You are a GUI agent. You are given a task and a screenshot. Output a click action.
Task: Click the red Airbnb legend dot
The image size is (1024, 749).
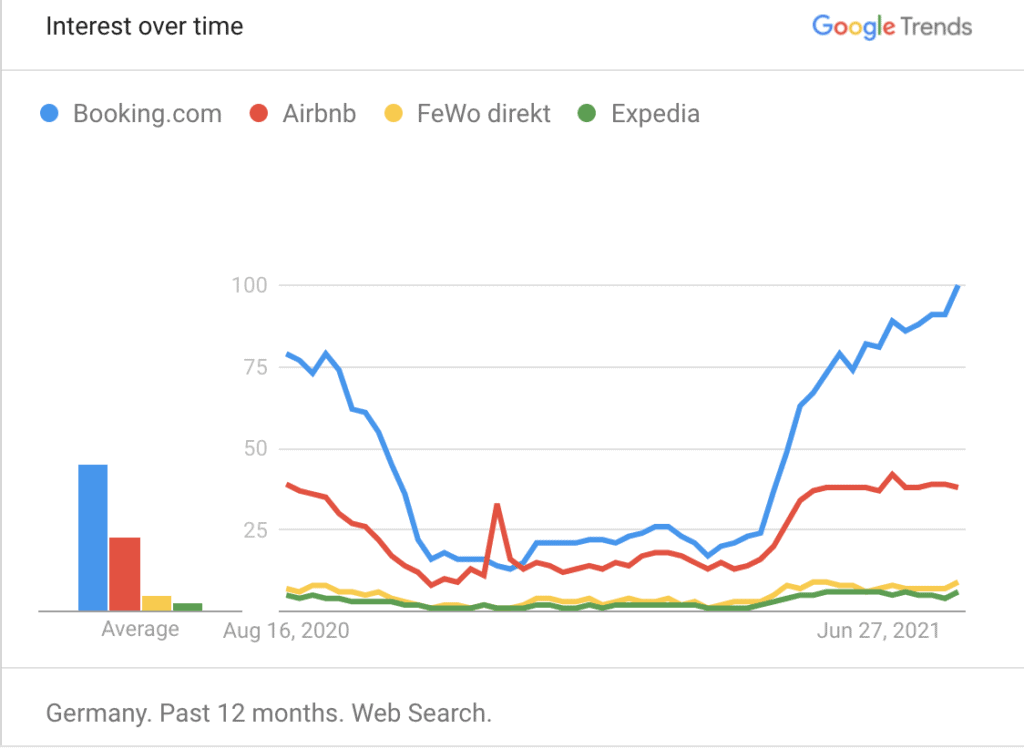(x=259, y=113)
